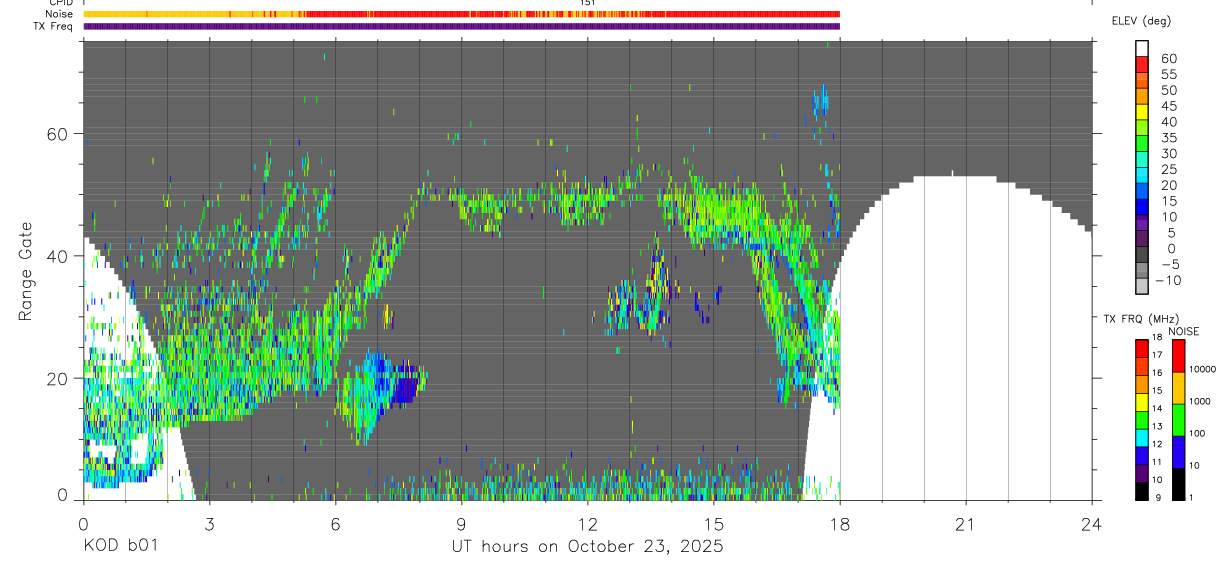Image resolution: width=1228 pixels, height=567 pixels.
Task: Click the green segment of NOISE color bar
Action: pyautogui.click(x=1178, y=420)
